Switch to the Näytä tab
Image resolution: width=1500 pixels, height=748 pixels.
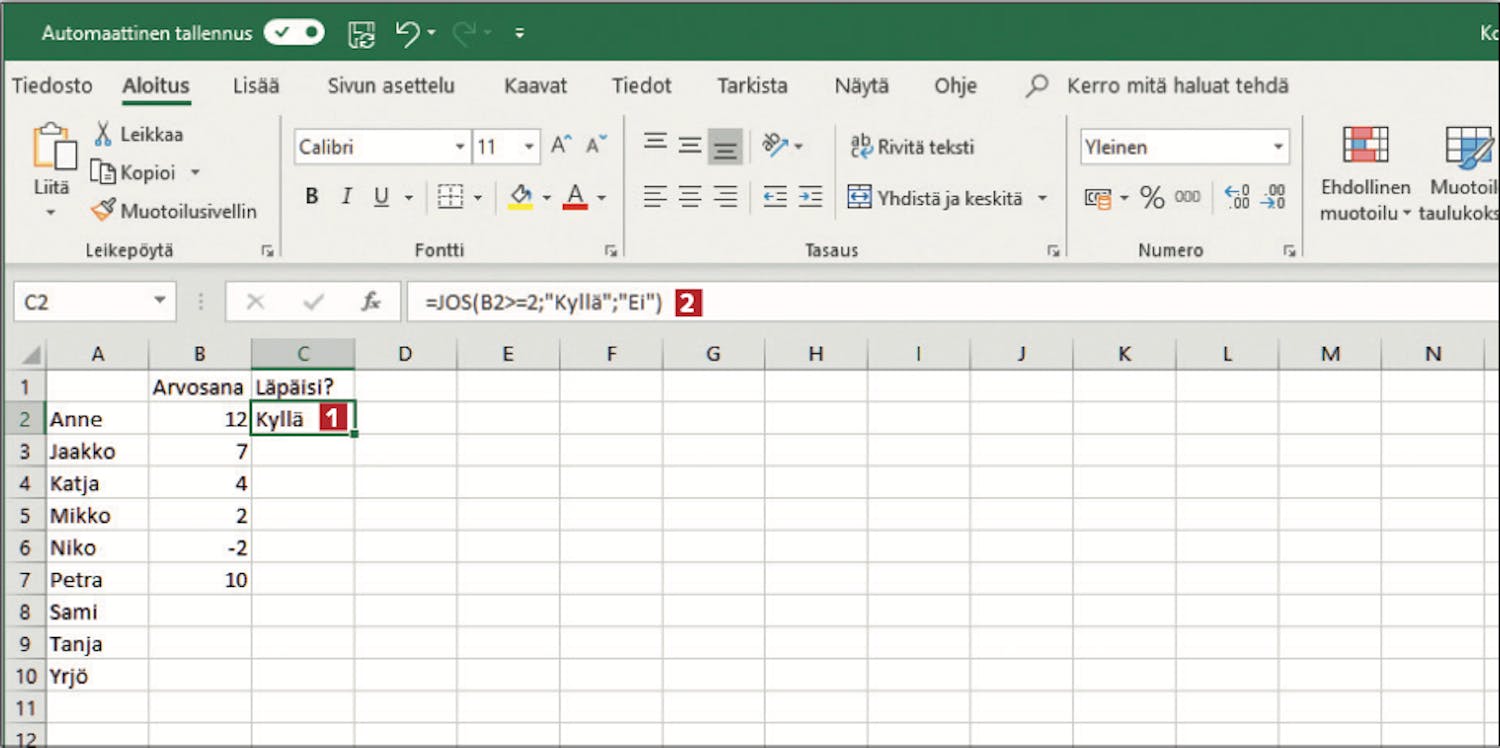[862, 86]
